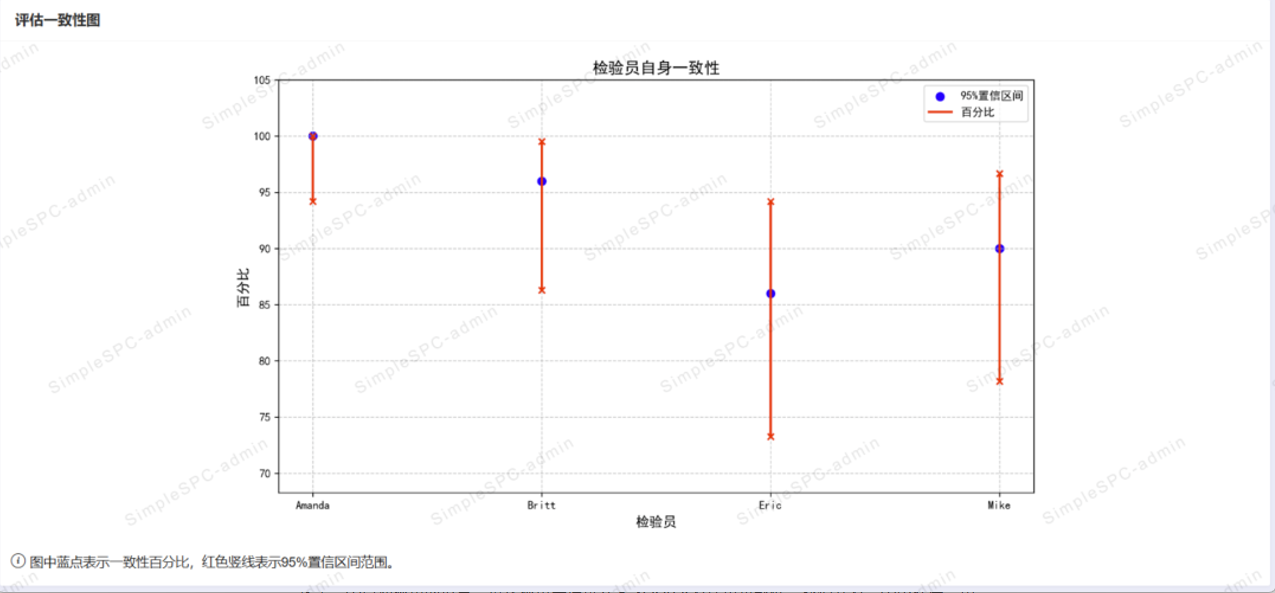Click the Eric label on the x-axis

click(x=770, y=505)
